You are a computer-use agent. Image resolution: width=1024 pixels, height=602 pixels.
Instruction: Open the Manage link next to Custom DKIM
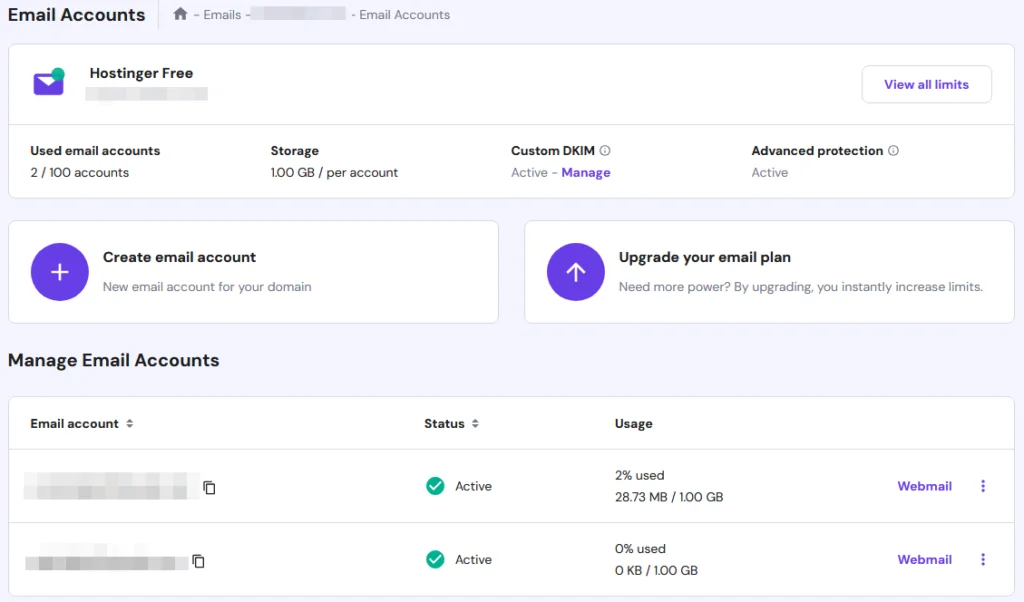click(x=586, y=172)
